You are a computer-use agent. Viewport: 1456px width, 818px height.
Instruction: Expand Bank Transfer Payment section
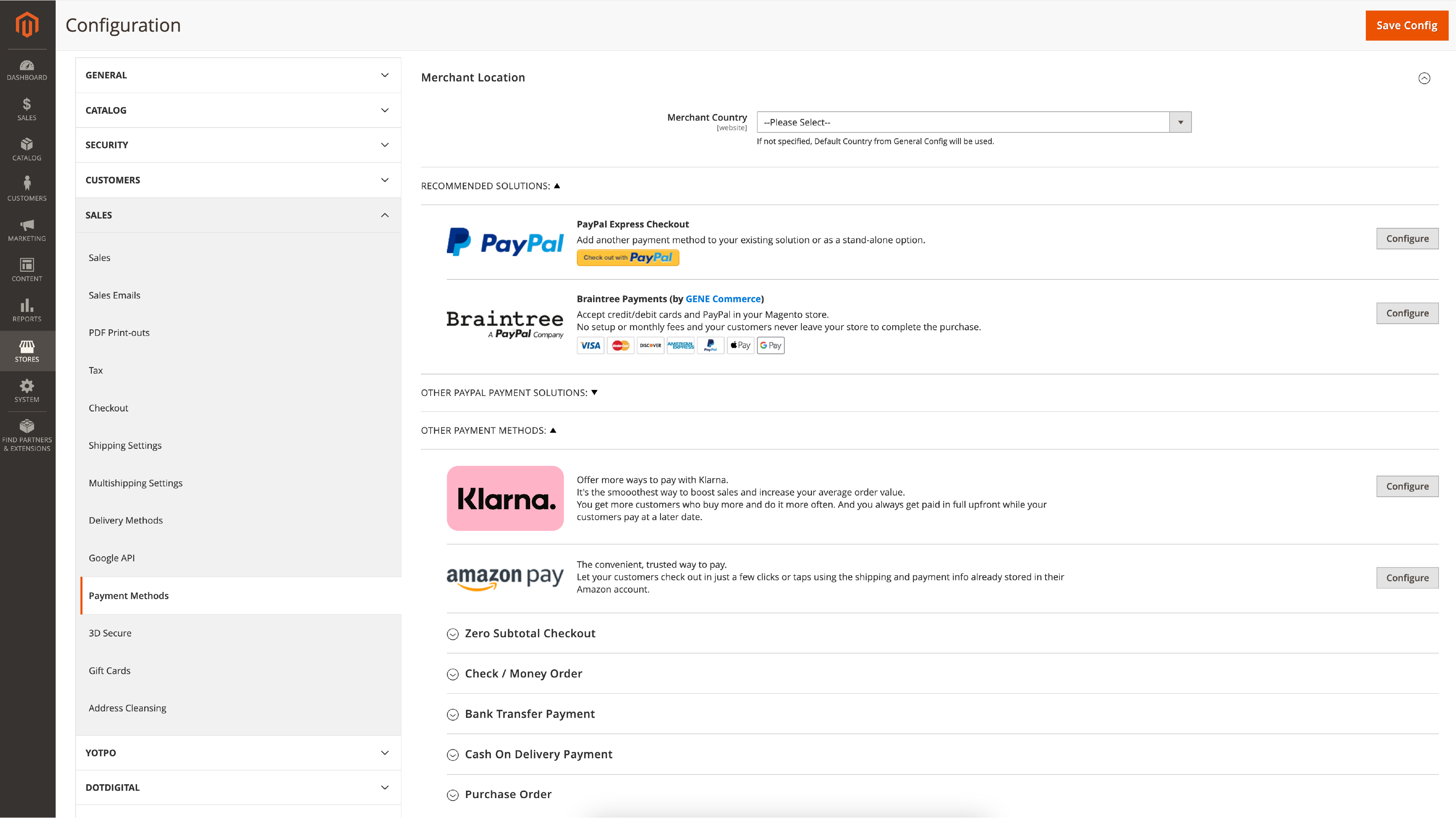pos(520,714)
